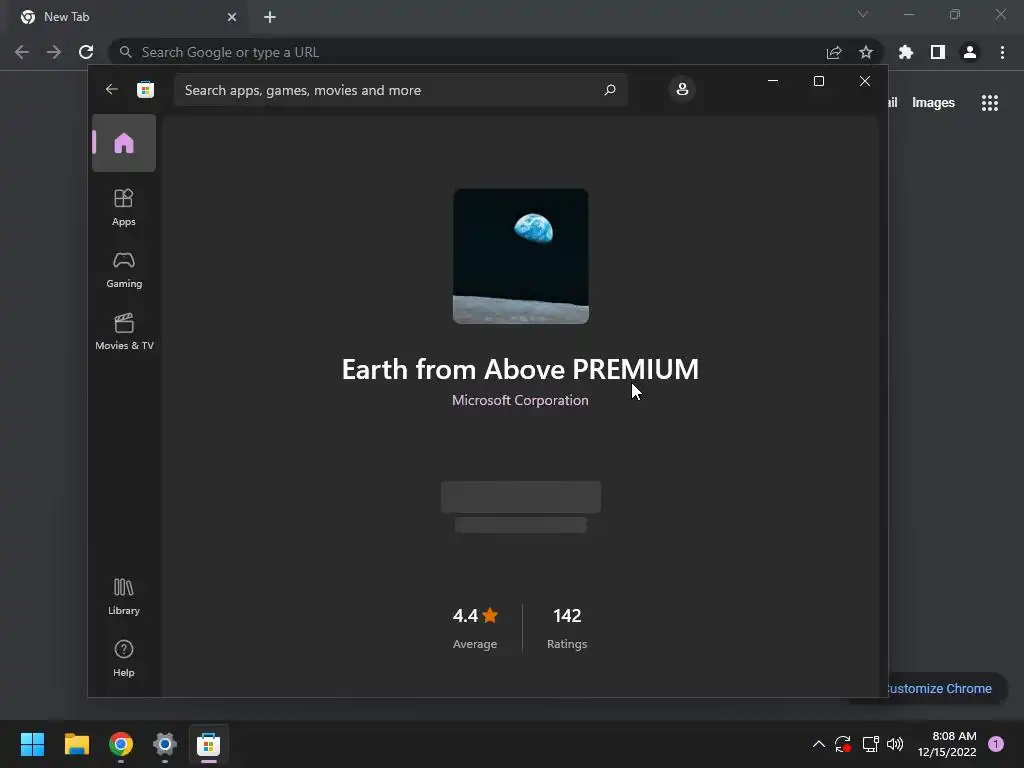Screen dimensions: 1024x768
Task: Open the Gaming section in Store
Action: (x=123, y=270)
